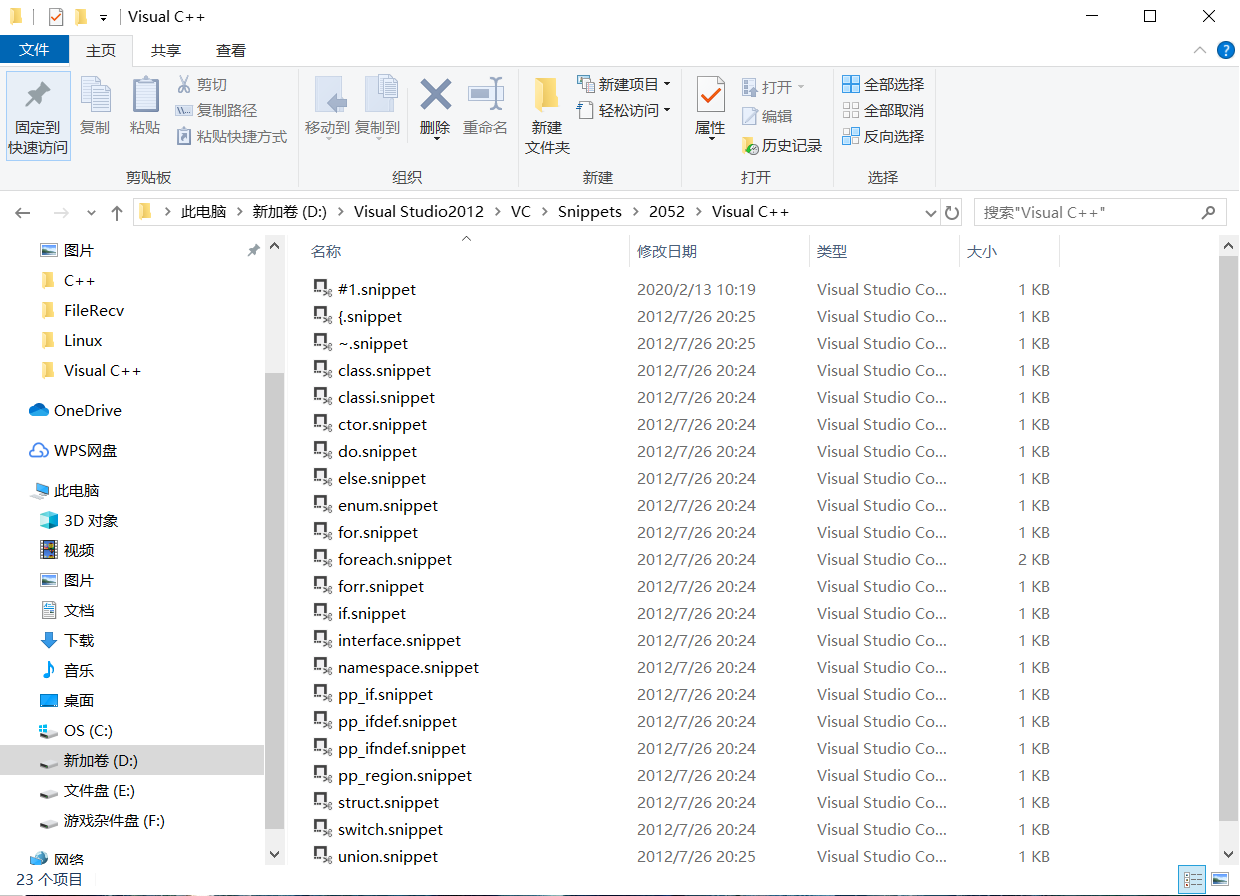
Task: Open 3D 对象 in navigation pane
Action: [x=79, y=521]
